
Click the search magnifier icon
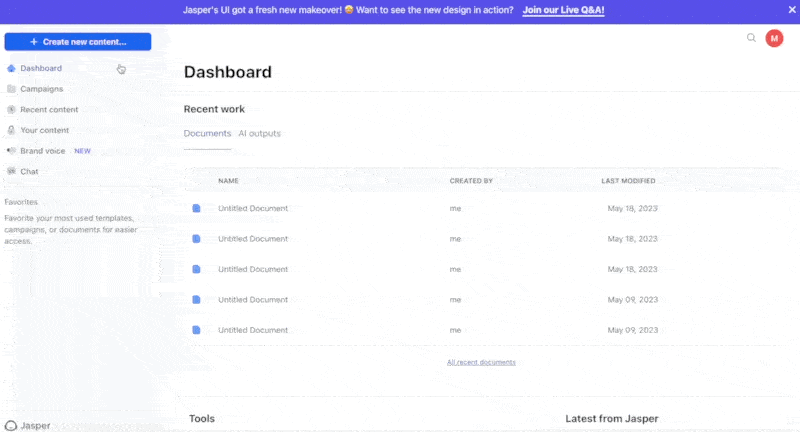[x=751, y=38]
